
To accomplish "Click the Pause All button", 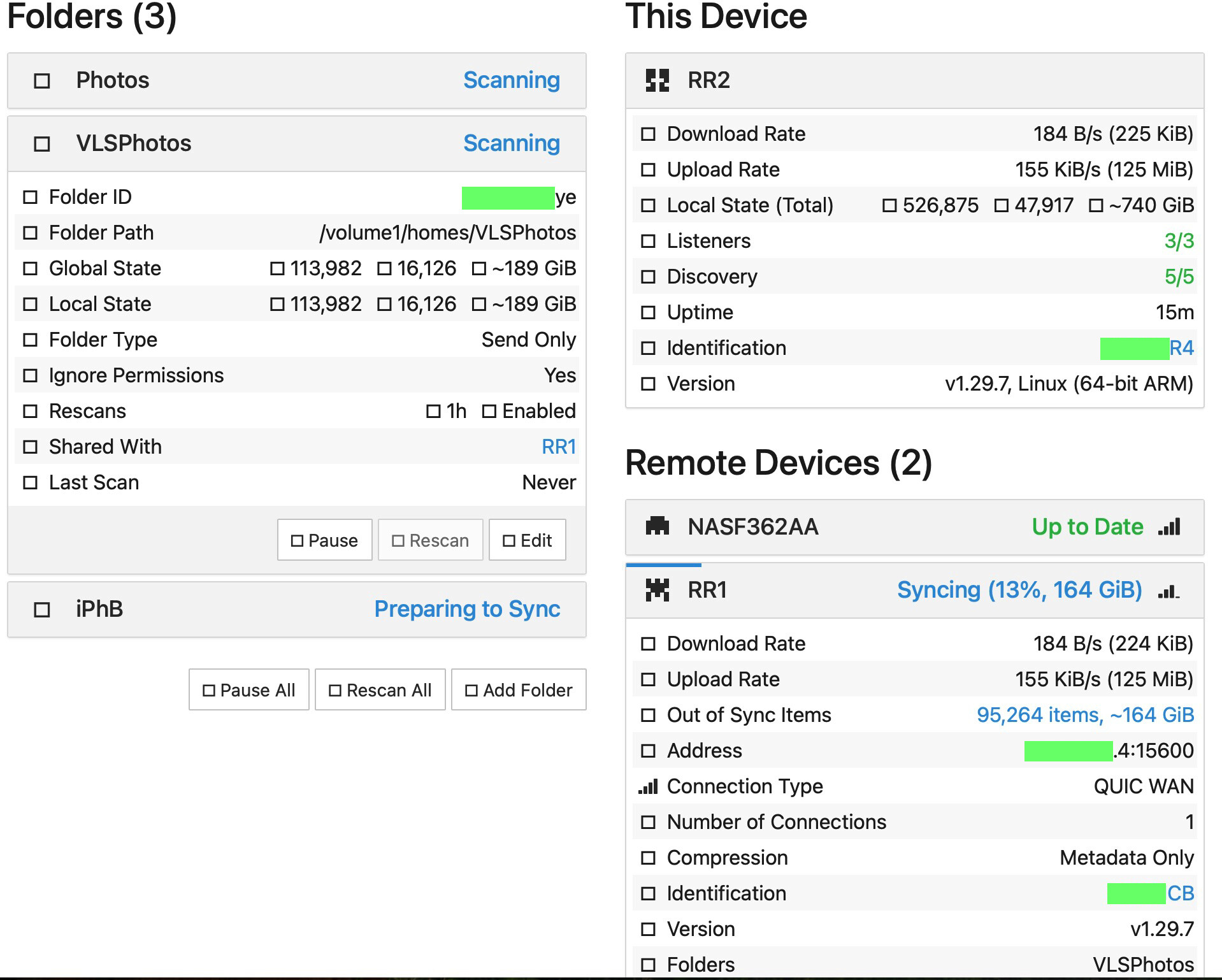I will click(249, 689).
